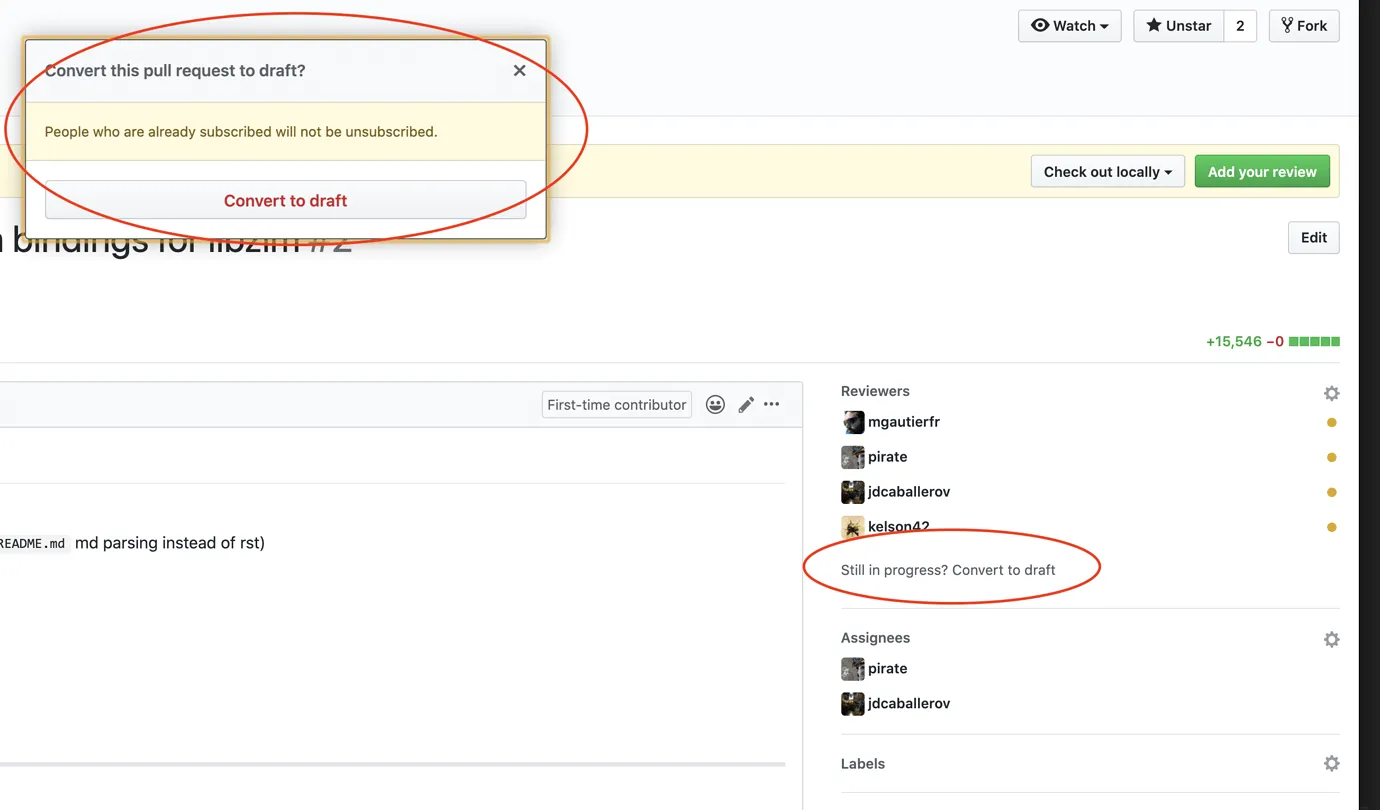Unstar the repository

pos(1177,25)
